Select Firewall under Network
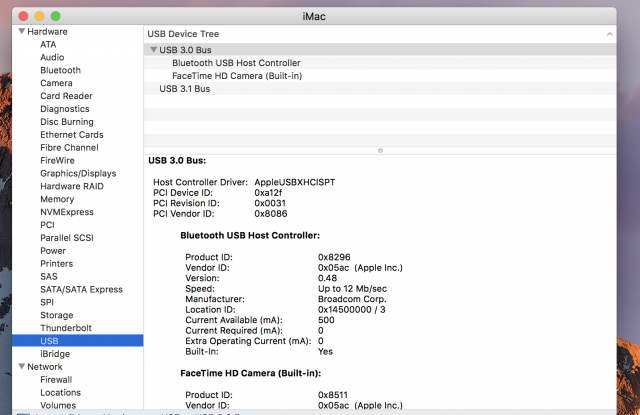 pyautogui.click(x=56, y=379)
